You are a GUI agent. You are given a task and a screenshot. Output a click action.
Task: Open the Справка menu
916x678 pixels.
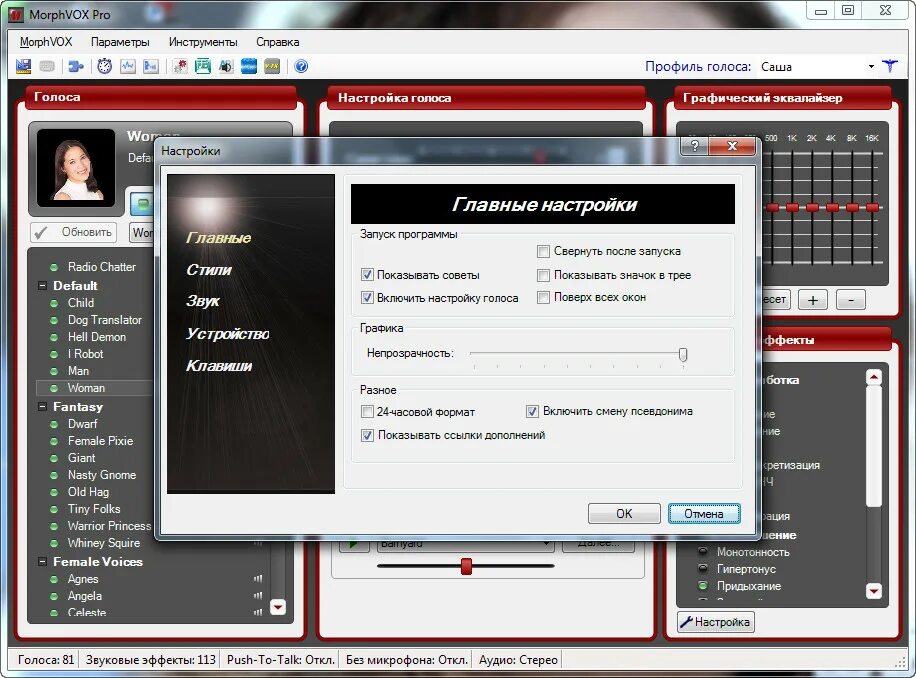pos(277,42)
